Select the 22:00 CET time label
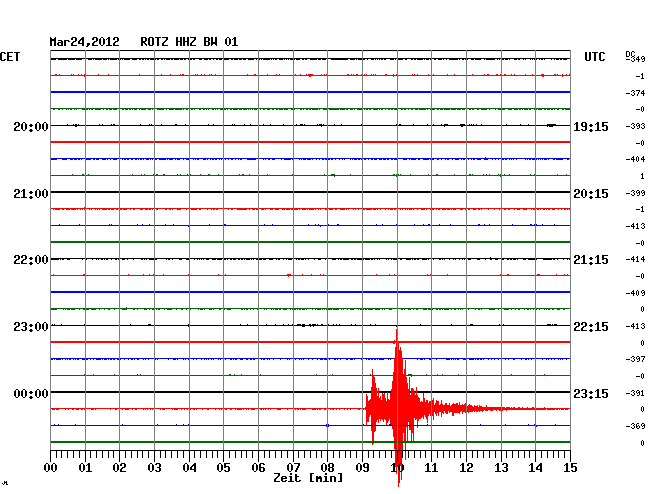Viewport: 650px width, 494px height. point(31,260)
